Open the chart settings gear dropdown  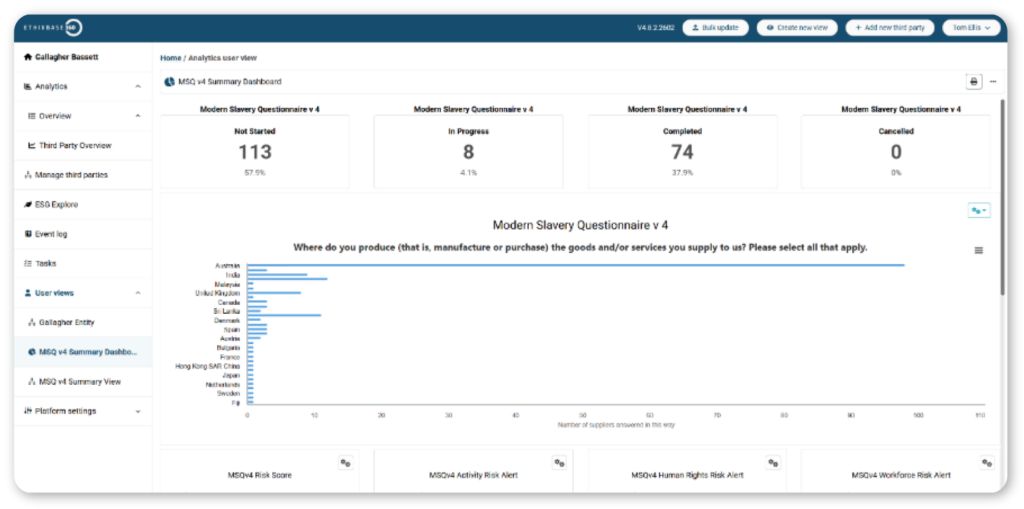click(x=979, y=210)
